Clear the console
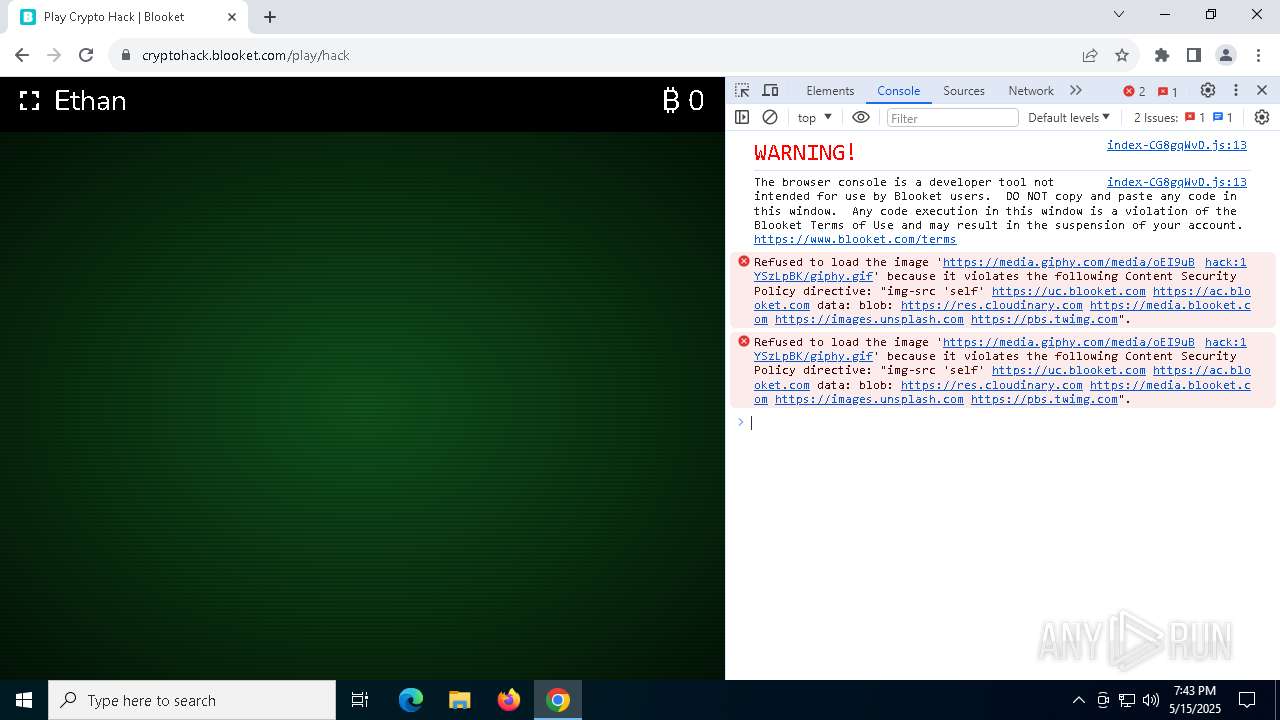 (x=770, y=117)
